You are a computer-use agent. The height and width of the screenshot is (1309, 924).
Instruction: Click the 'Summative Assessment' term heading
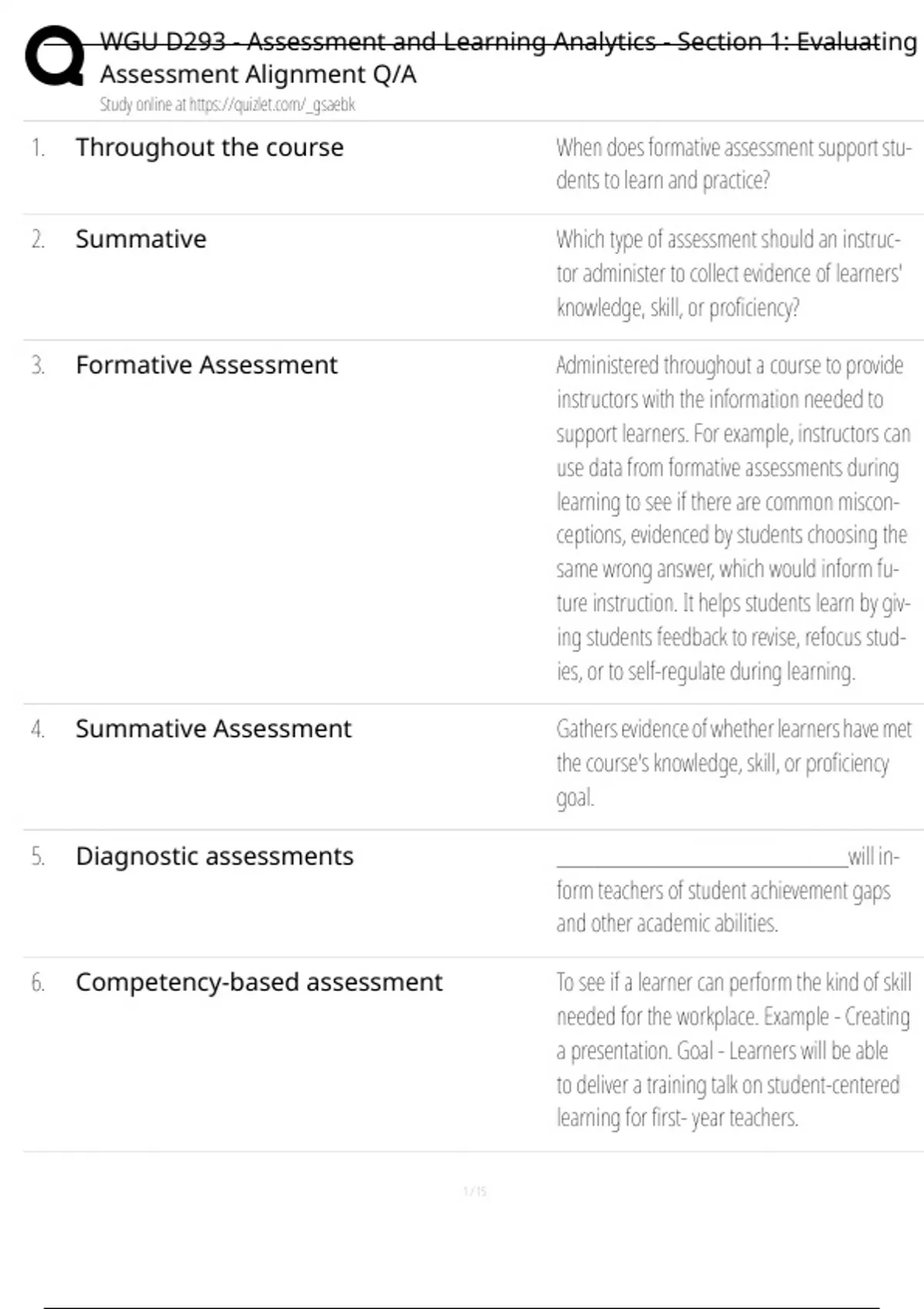point(213,728)
